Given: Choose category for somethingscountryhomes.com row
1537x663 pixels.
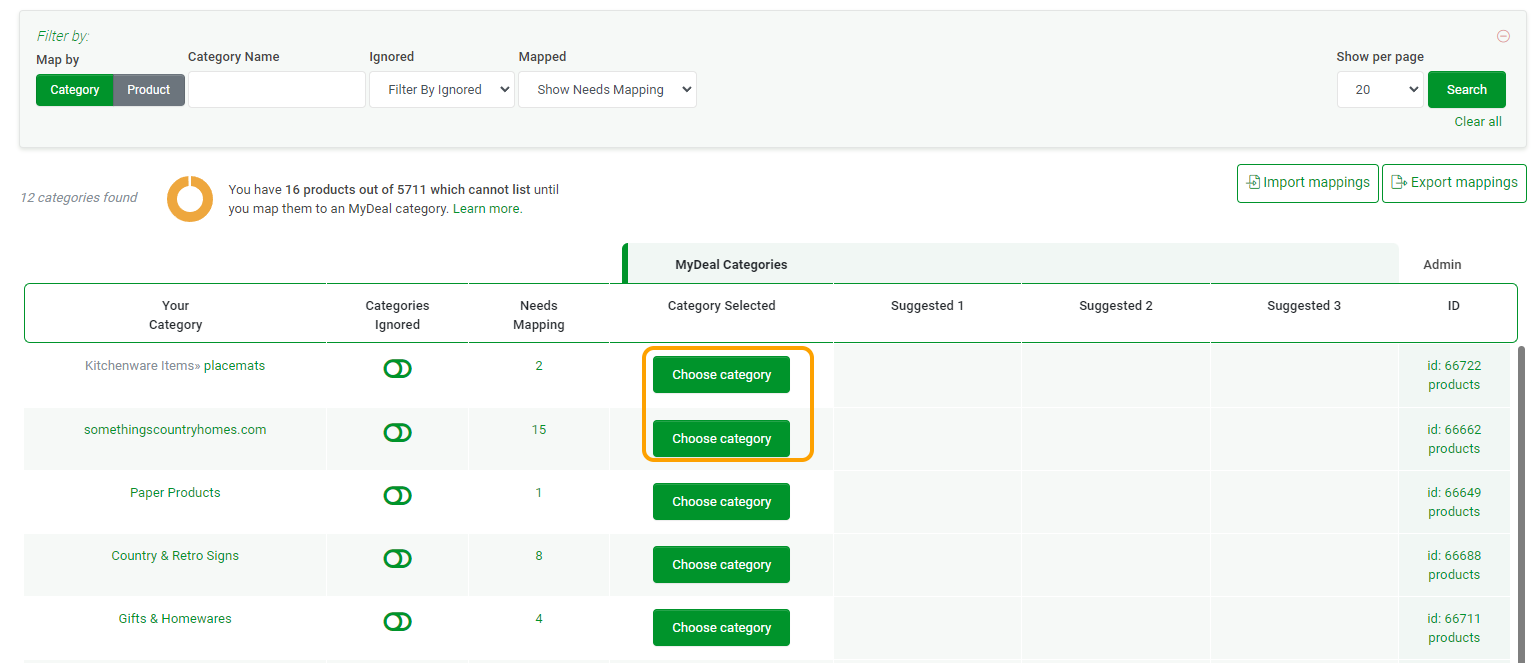Looking at the screenshot, I should tap(721, 439).
